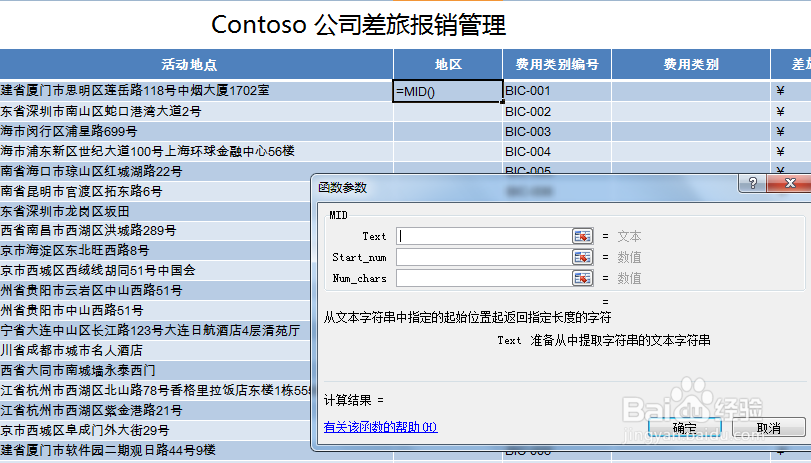Select empty 地区 cell in BIC-002 row
The height and width of the screenshot is (463, 811).
[x=448, y=112]
